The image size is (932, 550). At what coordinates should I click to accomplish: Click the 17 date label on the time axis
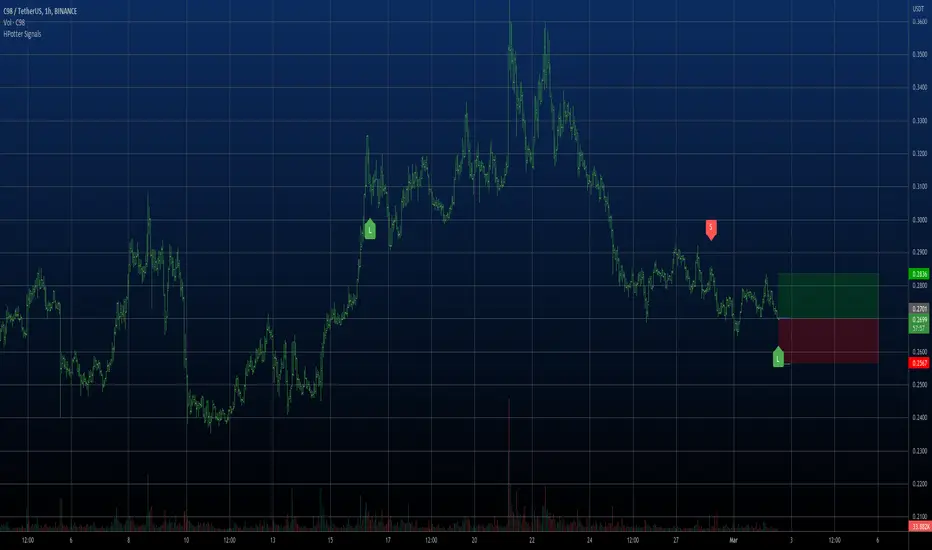click(x=388, y=540)
